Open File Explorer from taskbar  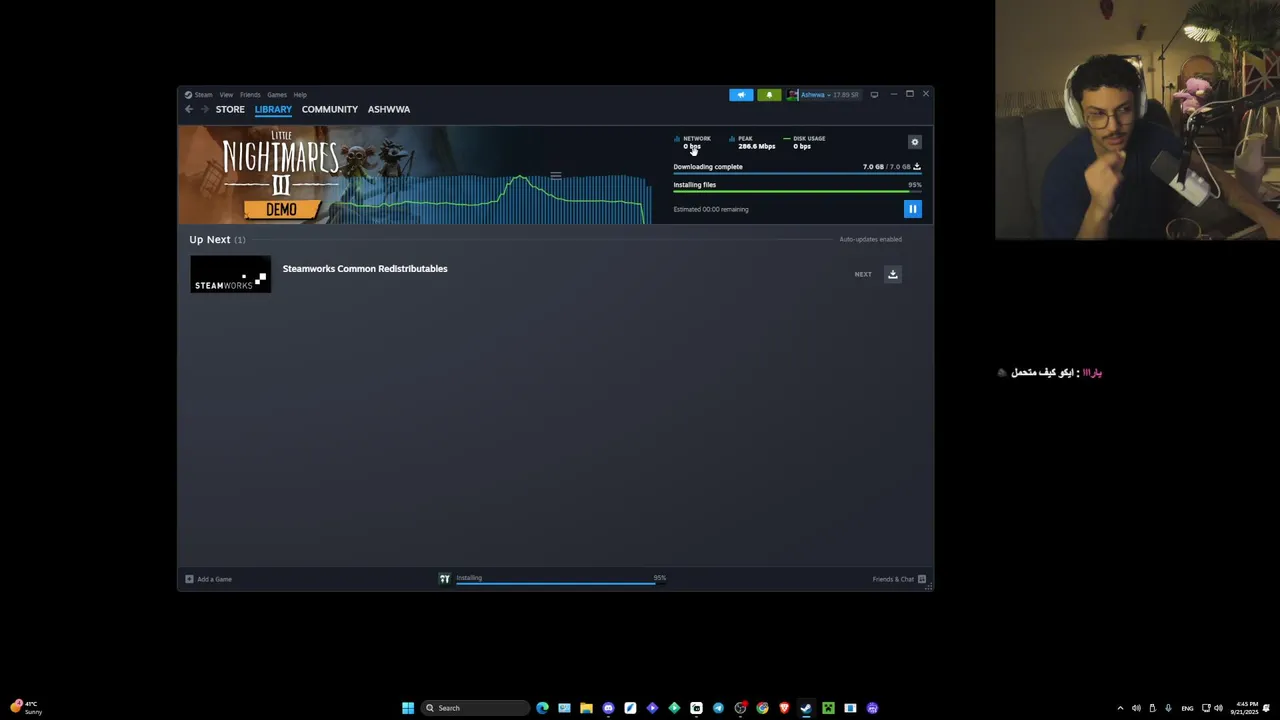click(586, 708)
